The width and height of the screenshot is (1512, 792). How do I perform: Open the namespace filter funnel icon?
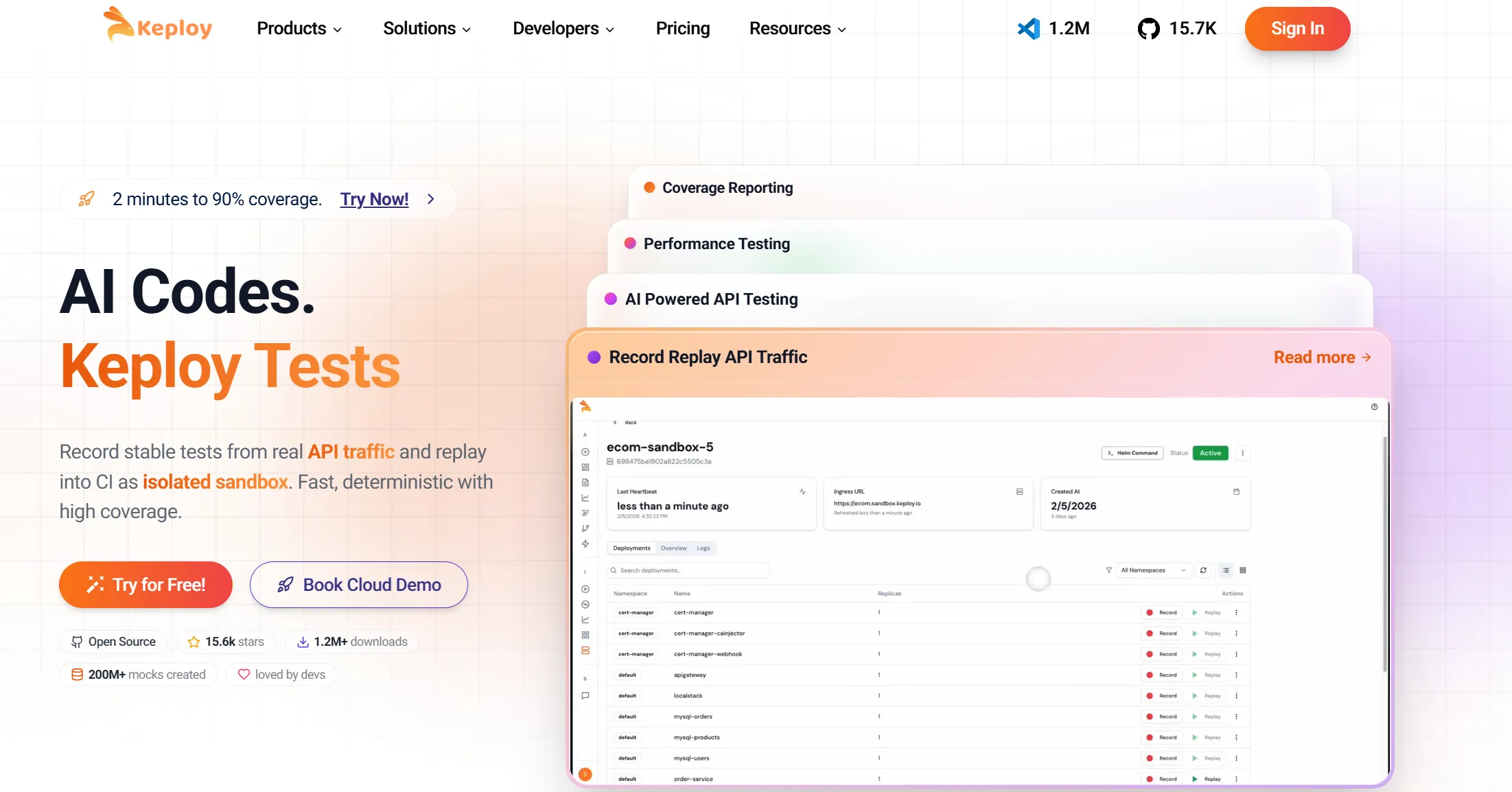point(1109,570)
